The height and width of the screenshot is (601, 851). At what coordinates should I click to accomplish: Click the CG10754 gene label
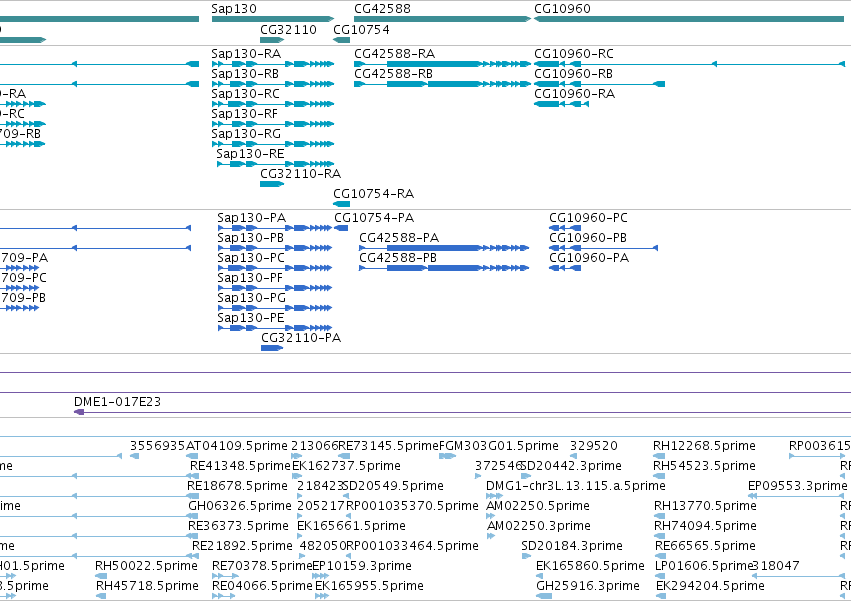click(x=361, y=29)
